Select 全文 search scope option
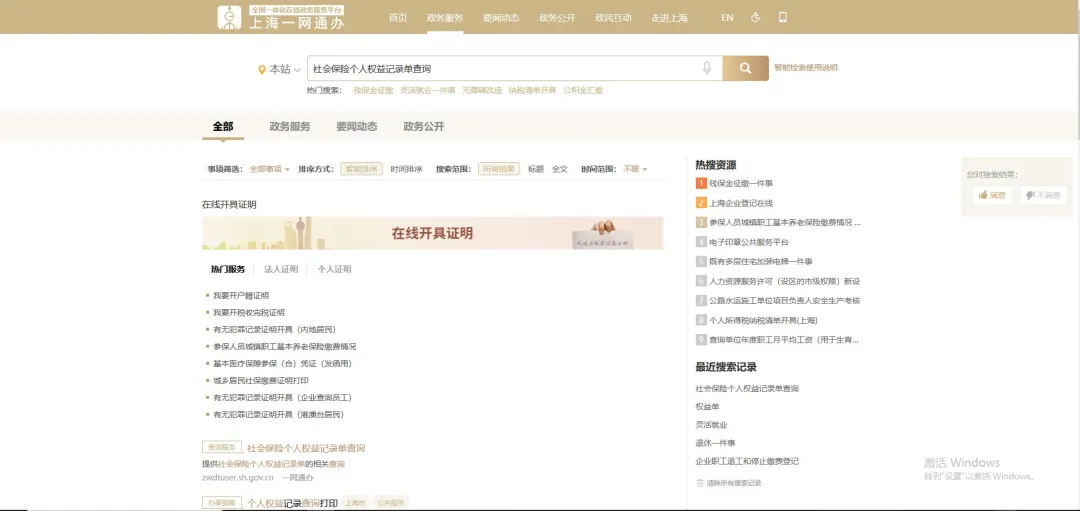 [559, 169]
